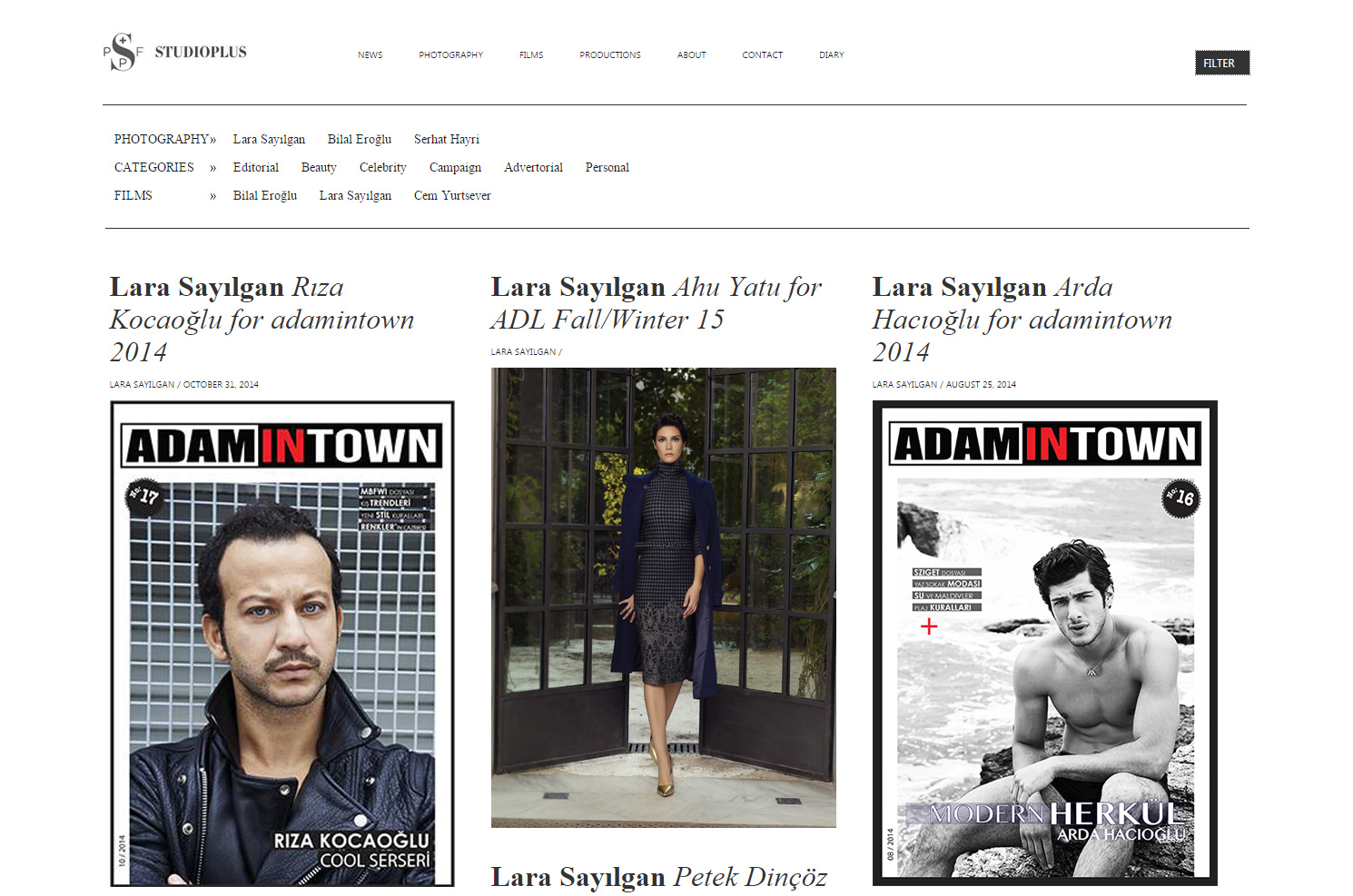Screen dimensions: 1353x896
Task: Click the StudioPlus logo icon
Action: click(123, 52)
